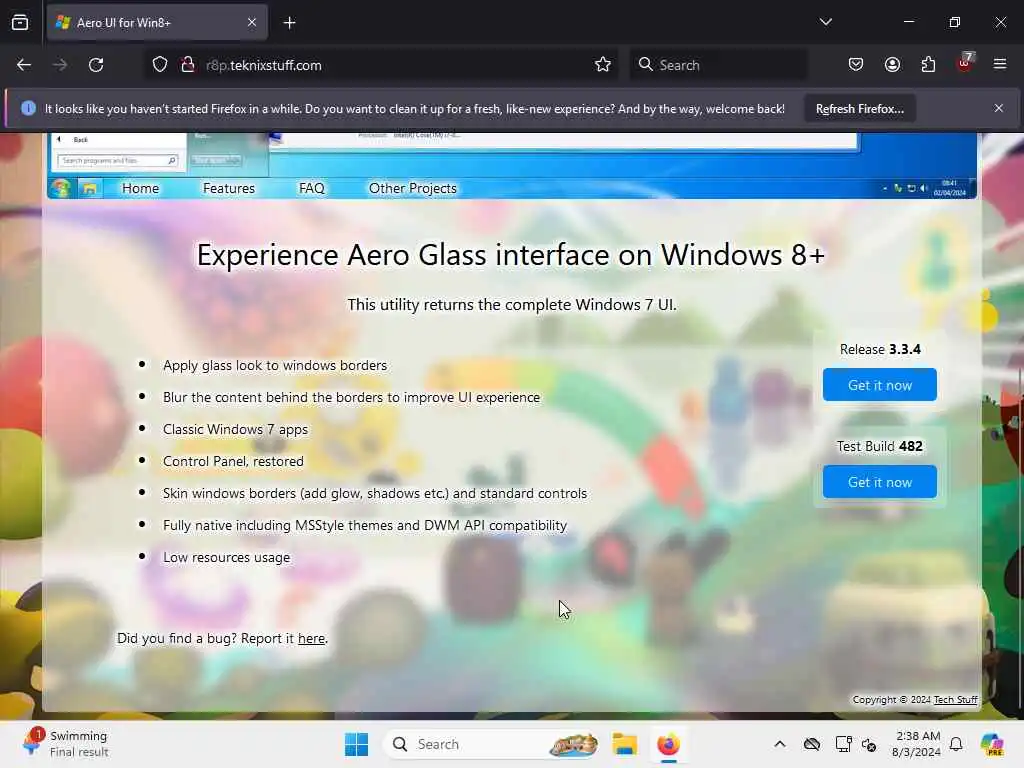Click the 'Apply glass look to windows borders' text
This screenshot has height=768, width=1024.
(275, 365)
